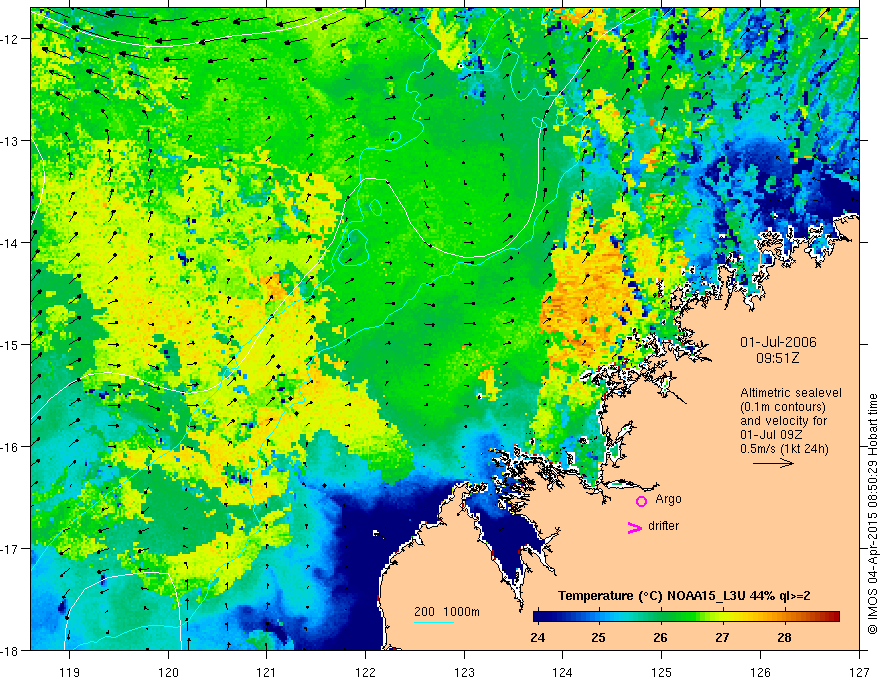This screenshot has height=680, width=880.
Task: Click the longitude axis label '127'
Action: click(859, 673)
